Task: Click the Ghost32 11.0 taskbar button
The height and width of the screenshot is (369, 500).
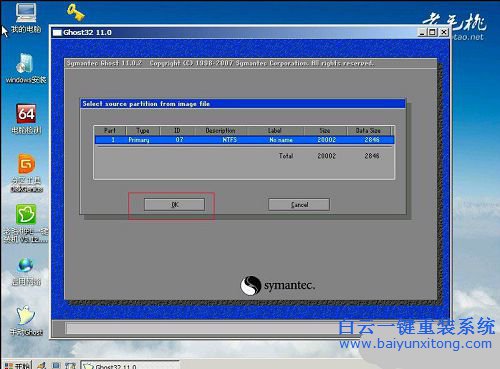Action: click(130, 365)
